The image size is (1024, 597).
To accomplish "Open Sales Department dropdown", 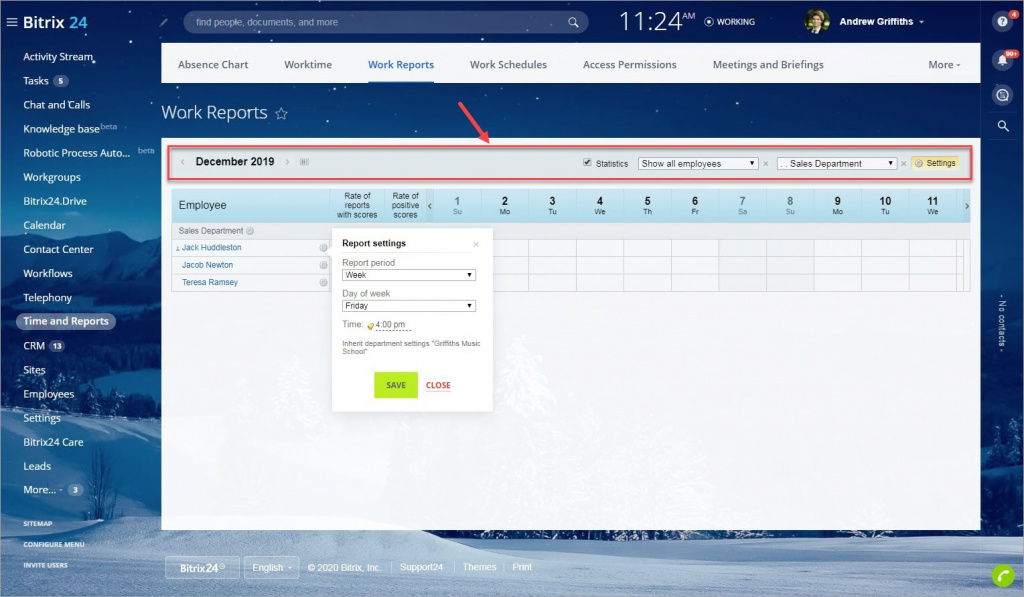I will pyautogui.click(x=837, y=163).
